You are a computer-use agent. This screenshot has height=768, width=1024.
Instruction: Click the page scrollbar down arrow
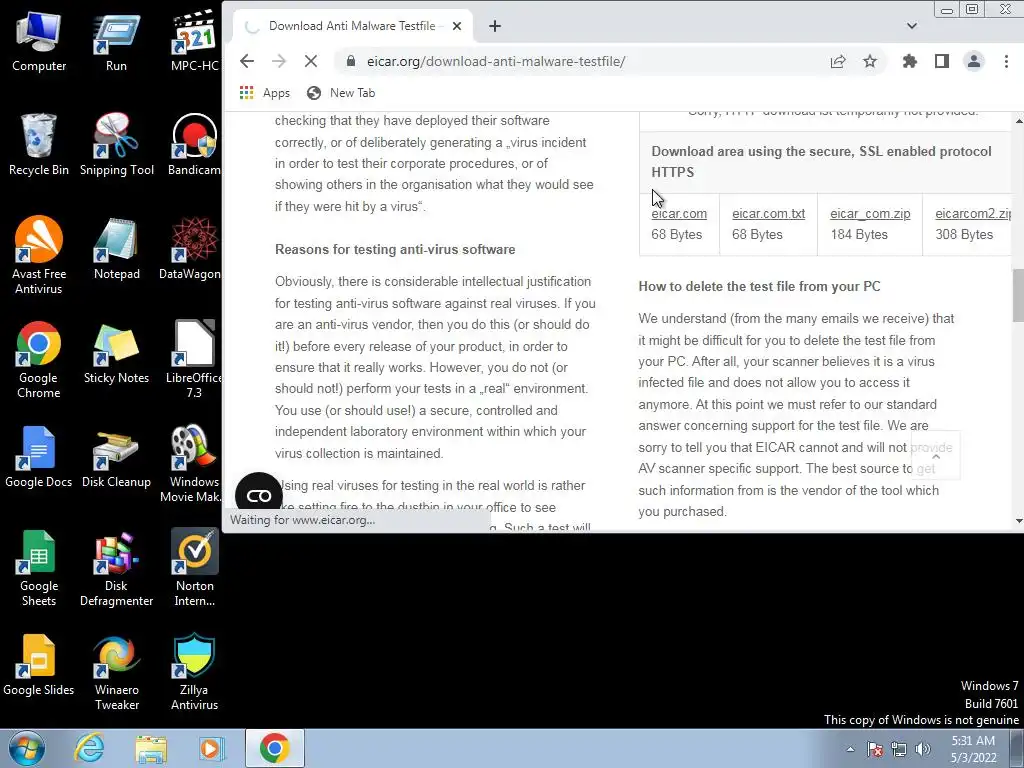point(1018,521)
